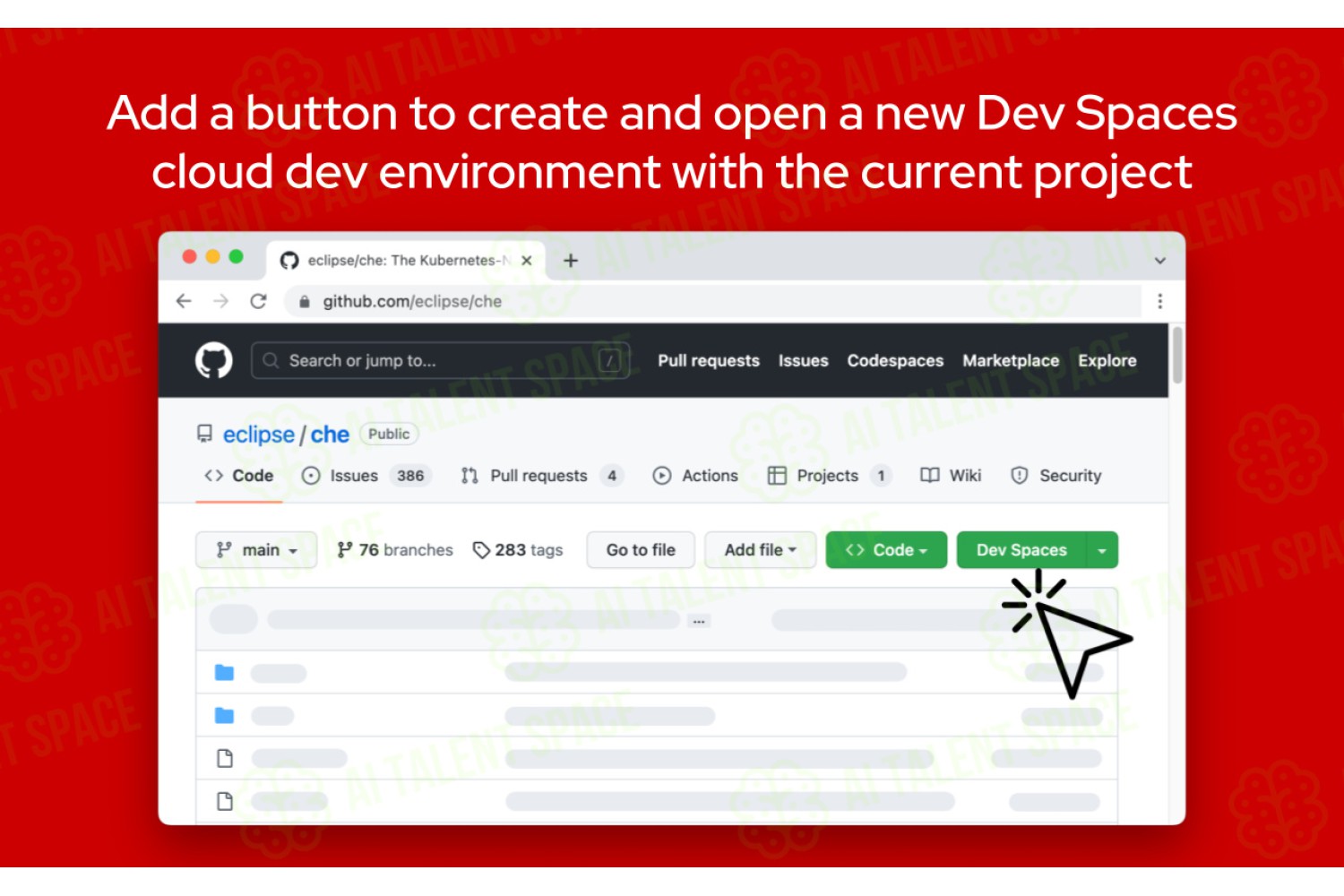Click the padlock icon in address bar
1344x896 pixels.
click(x=305, y=301)
